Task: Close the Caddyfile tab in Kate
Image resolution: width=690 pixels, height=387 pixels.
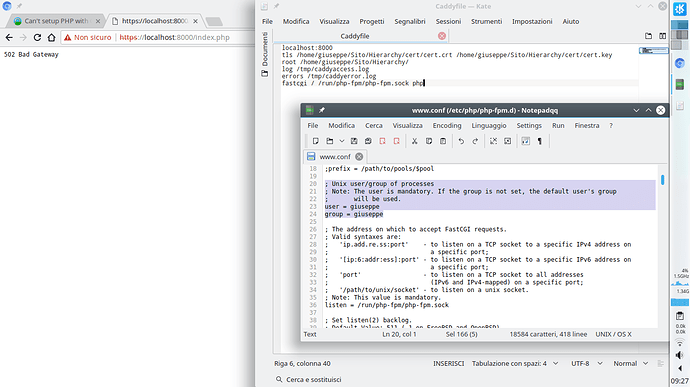Action: [x=442, y=36]
